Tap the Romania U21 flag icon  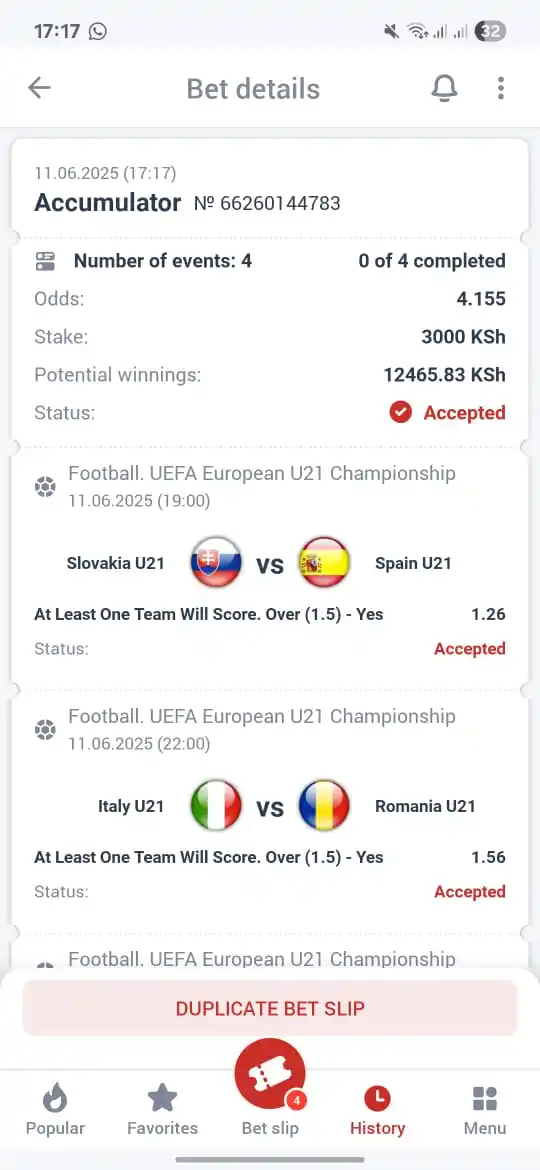324,806
